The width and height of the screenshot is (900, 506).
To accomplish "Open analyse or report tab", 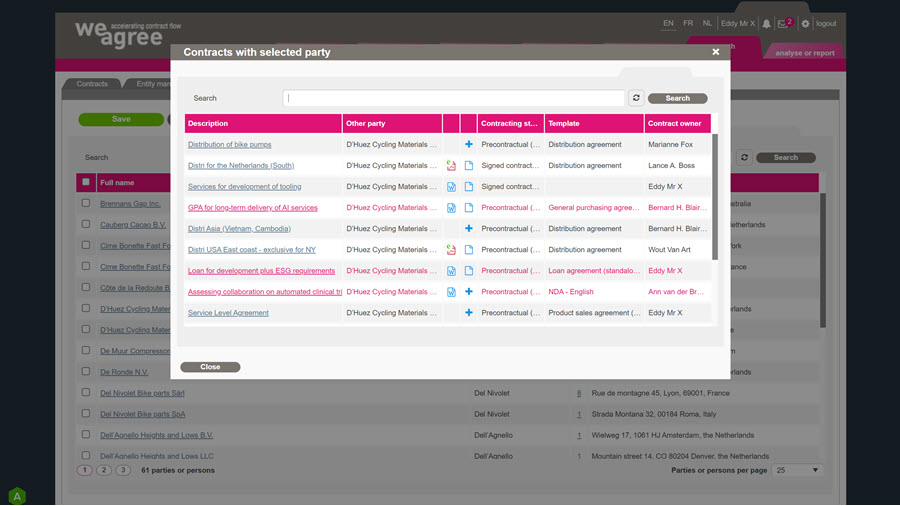I will pos(805,53).
